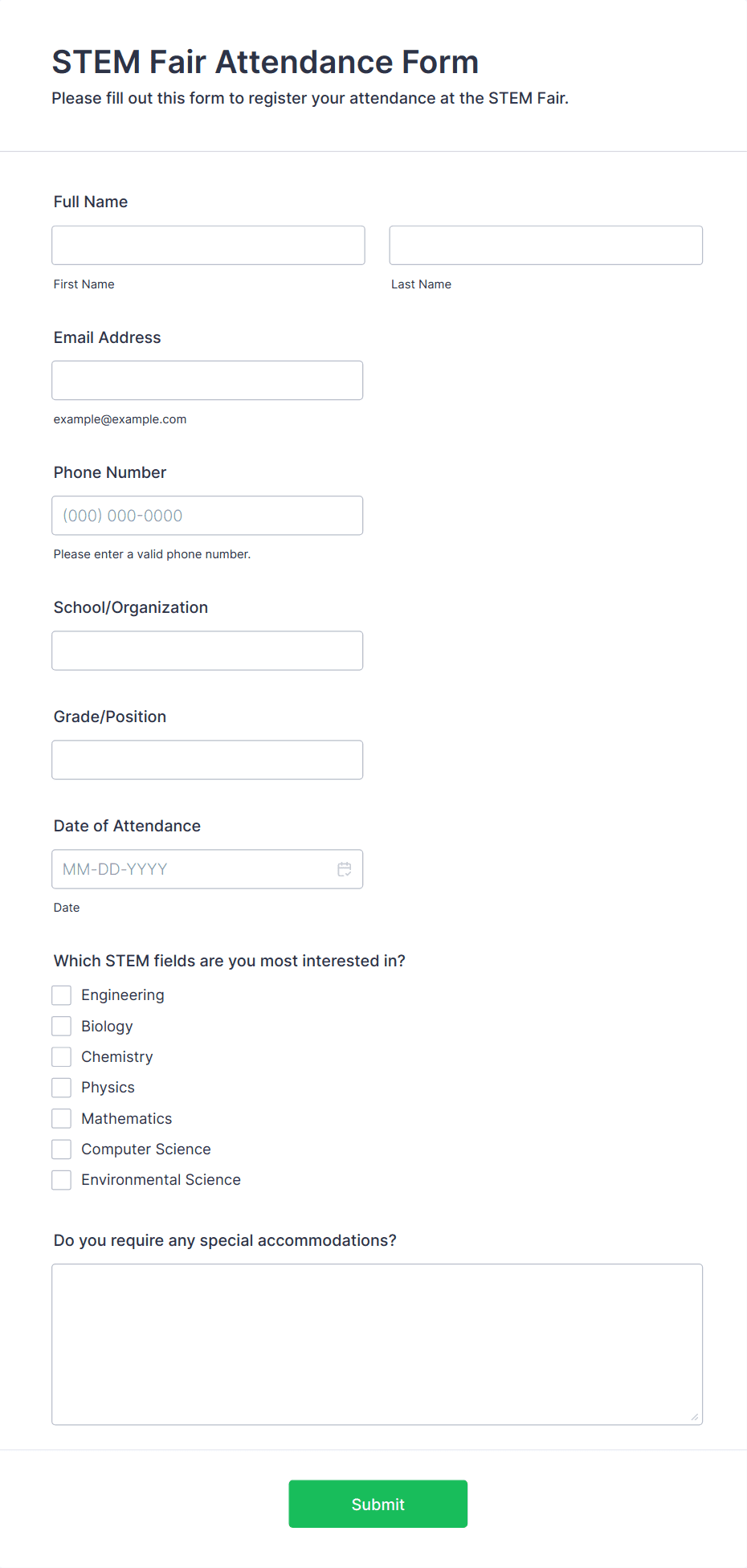Screen dimensions: 747x1568
Task: Click into the Last Name field
Action: [546, 245]
